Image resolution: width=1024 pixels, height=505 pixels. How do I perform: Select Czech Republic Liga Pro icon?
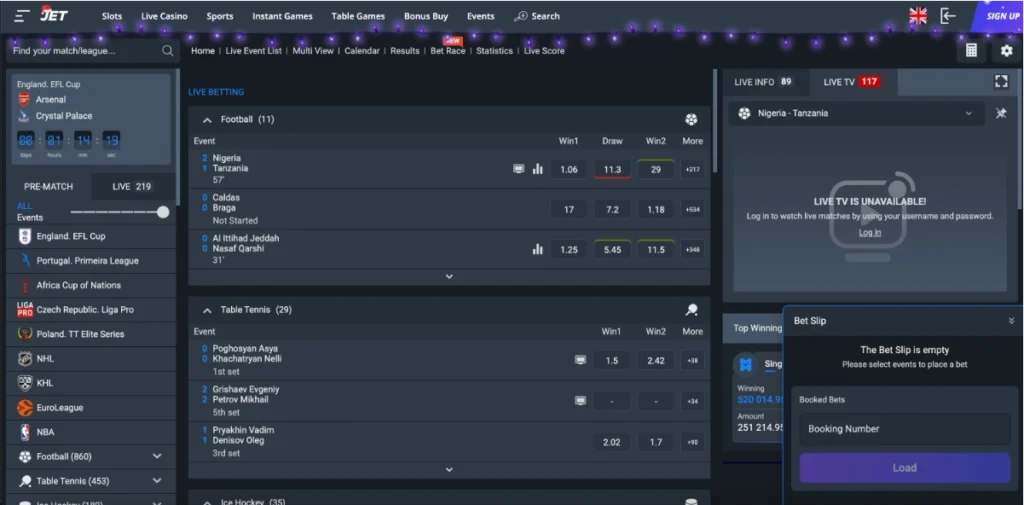point(25,310)
